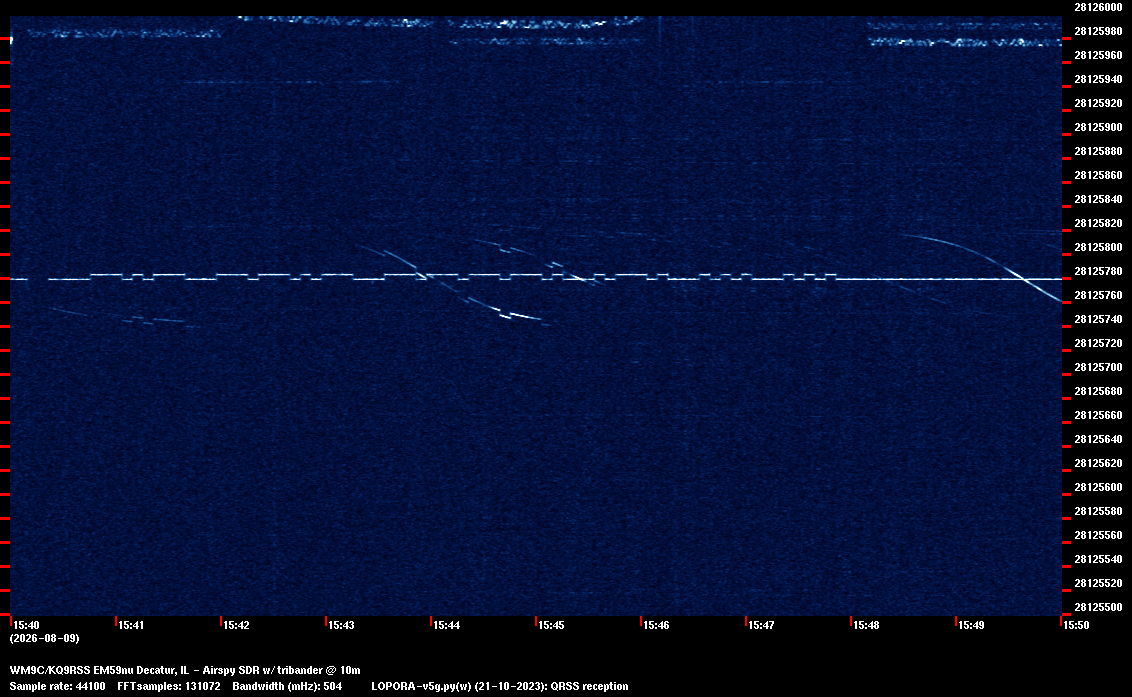Select the 28125820 frequency value

point(1098,223)
